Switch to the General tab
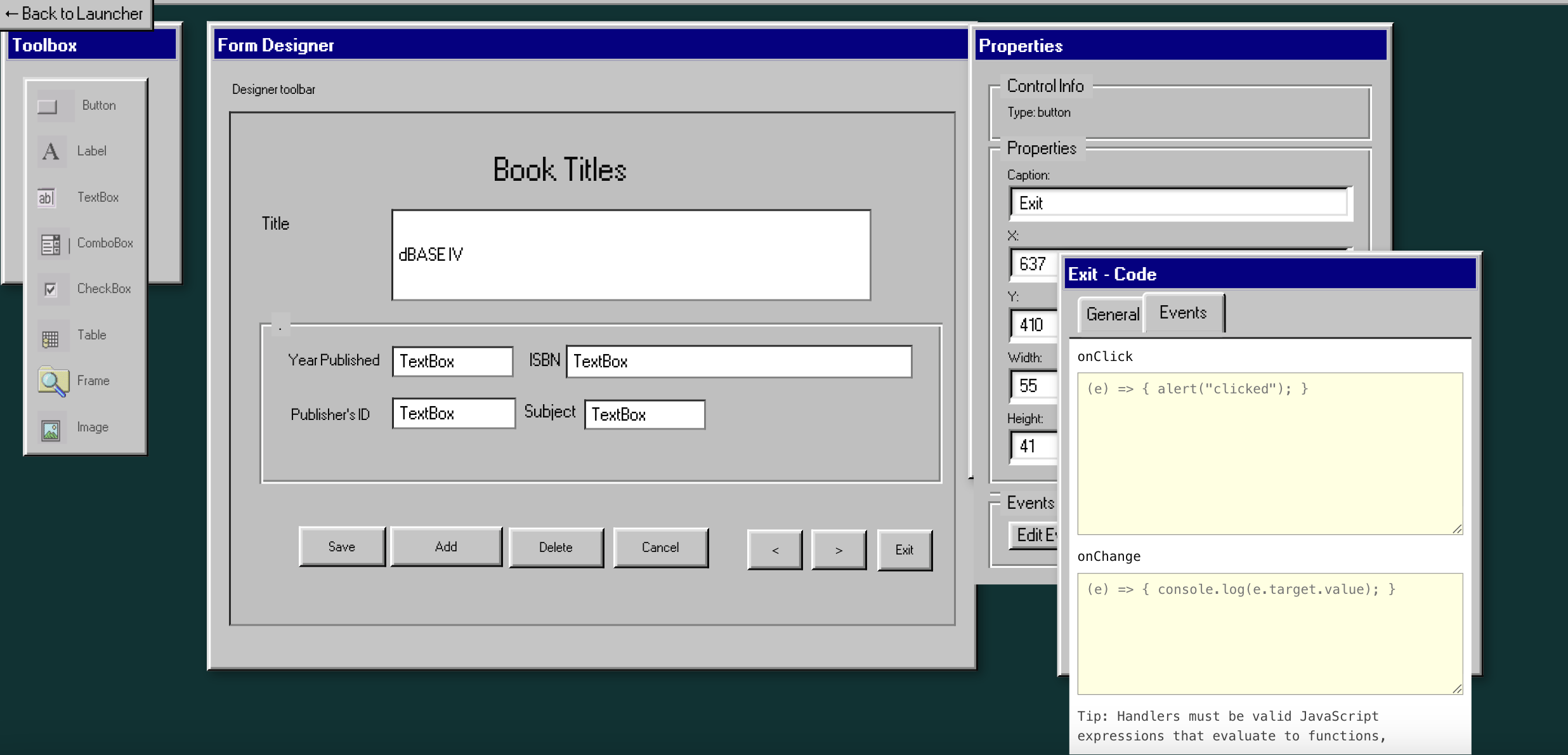This screenshot has width=1568, height=755. click(1112, 314)
